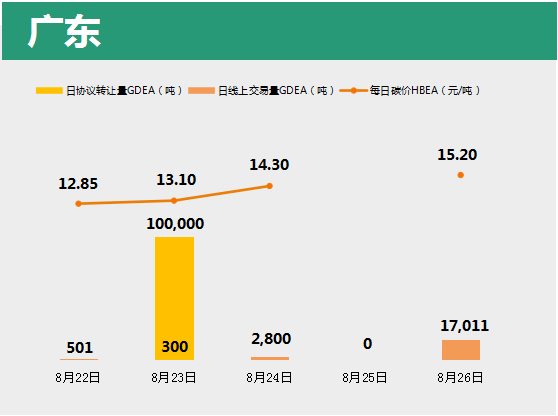558x416 pixels.
Task: Click the 日协议转让量GDEA legend text
Action: pyautogui.click(x=124, y=91)
